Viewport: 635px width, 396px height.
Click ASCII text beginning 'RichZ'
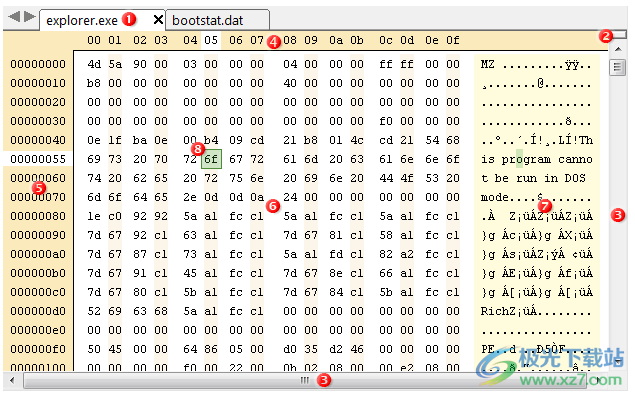(x=536, y=312)
